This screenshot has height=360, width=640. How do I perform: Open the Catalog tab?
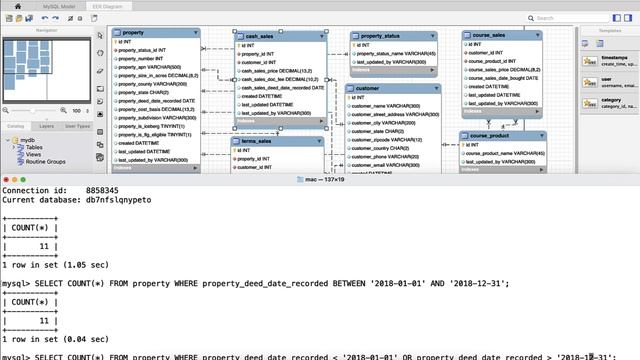coord(16,127)
